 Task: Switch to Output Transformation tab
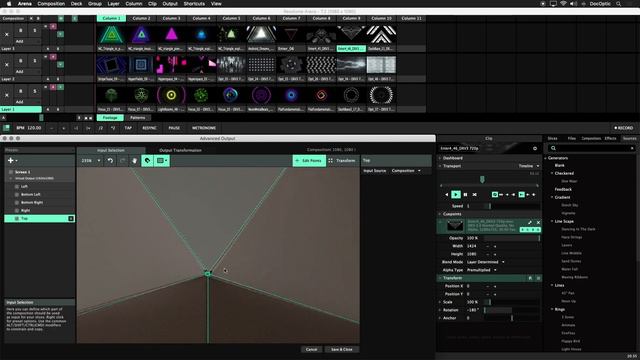pyautogui.click(x=180, y=150)
